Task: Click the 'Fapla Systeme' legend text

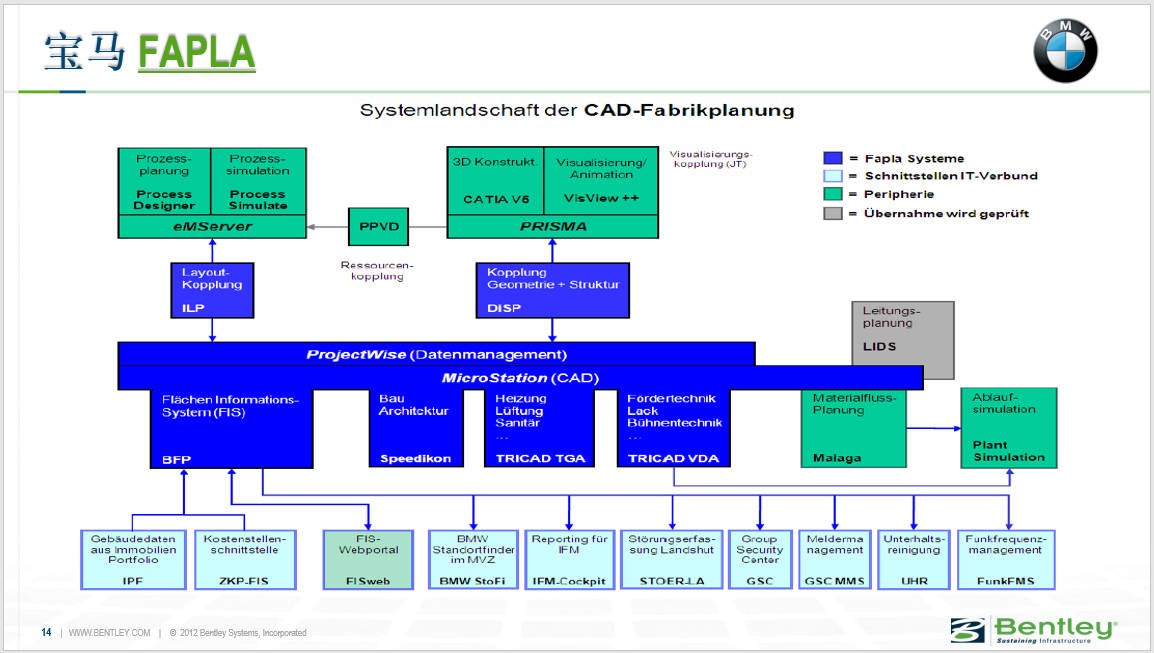Action: tap(914, 158)
